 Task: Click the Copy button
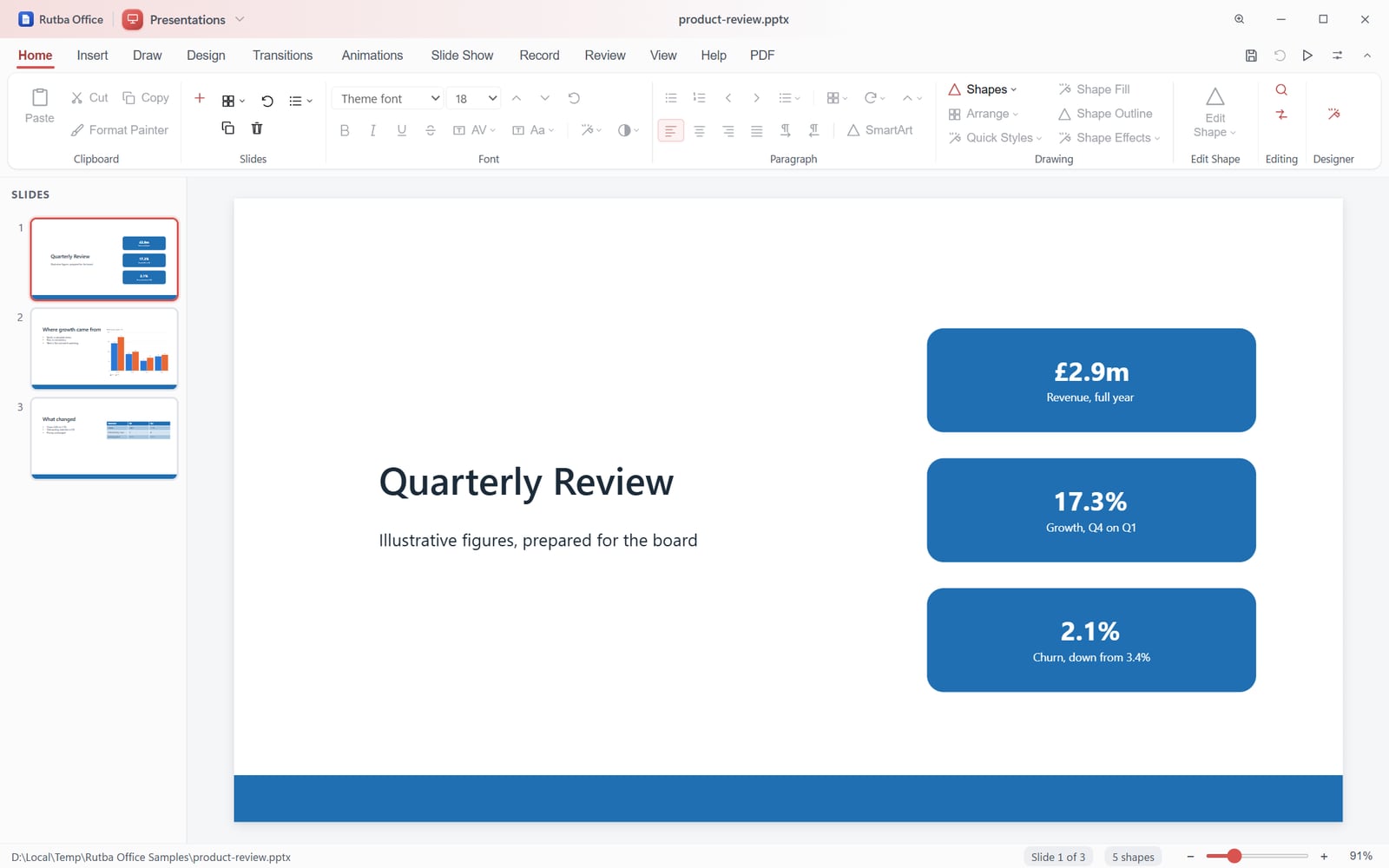pos(146,98)
